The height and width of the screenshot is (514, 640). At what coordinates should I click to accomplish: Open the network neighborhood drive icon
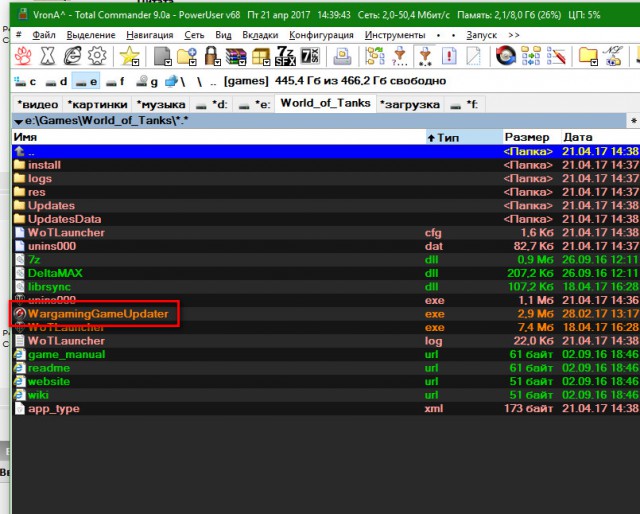click(x=175, y=82)
